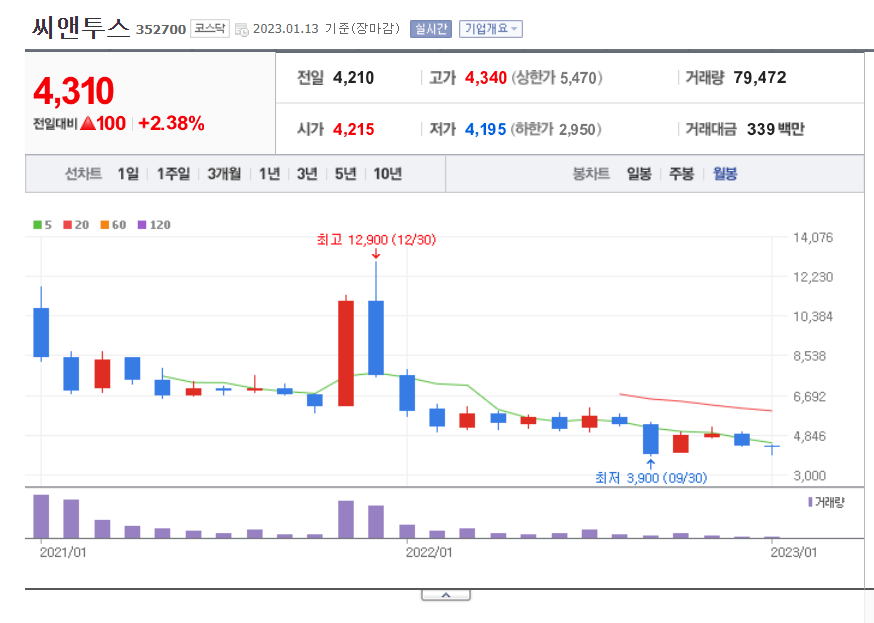The width and height of the screenshot is (874, 623).
Task: Click the 씨앤투스 stock name
Action: point(81,27)
